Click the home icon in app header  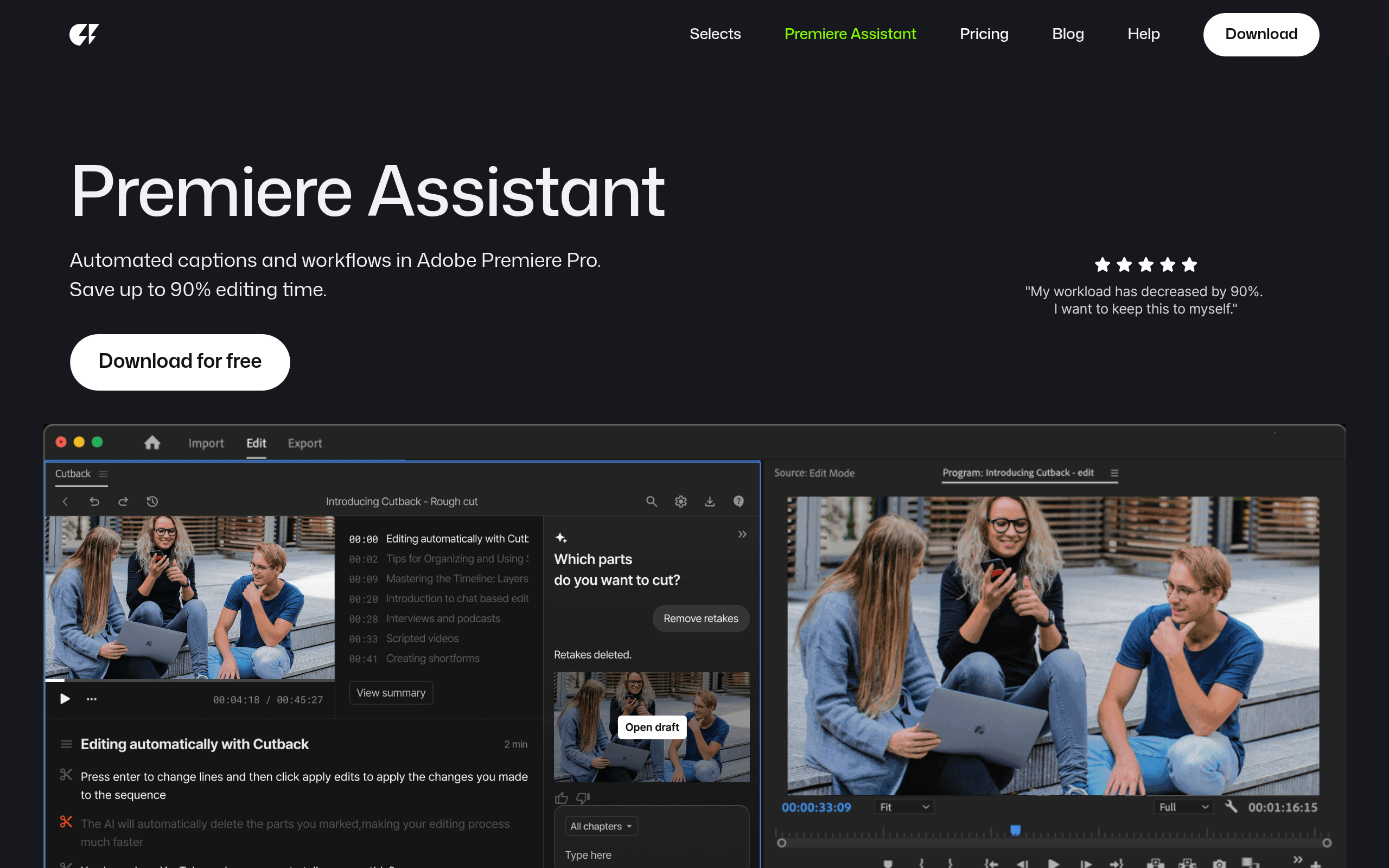152,443
